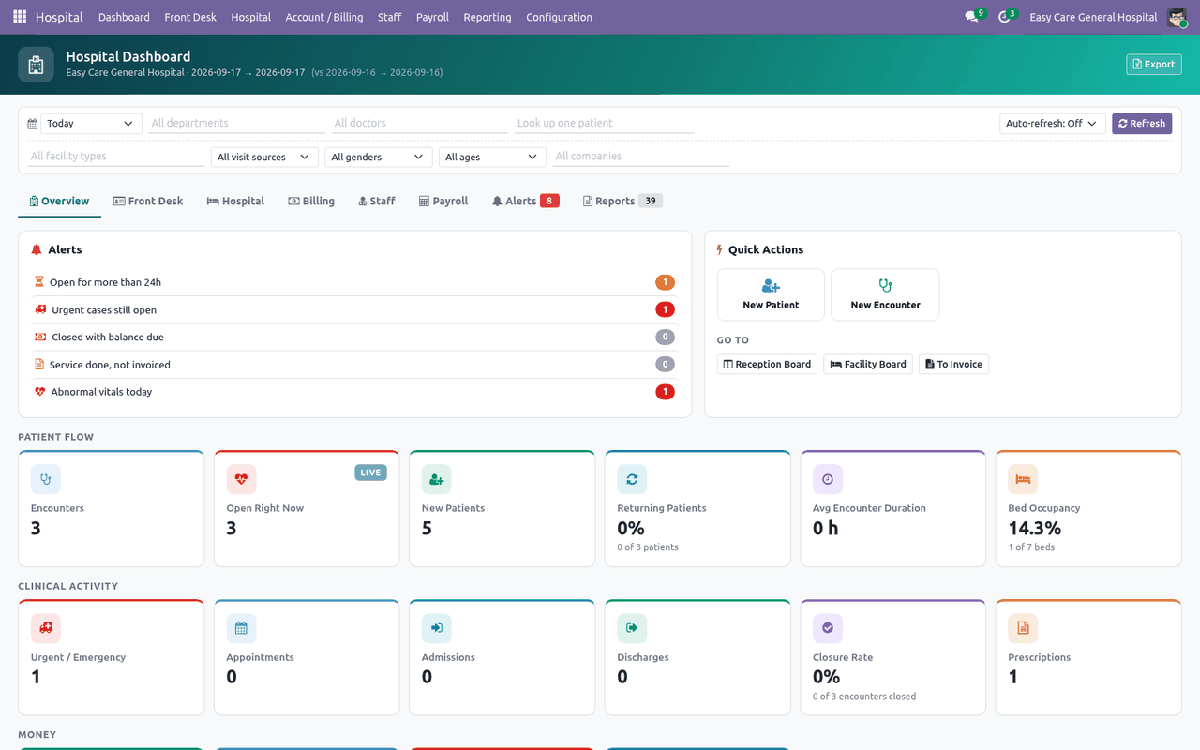Click the heartbeat icon beside Abnormal vitals today
The image size is (1200, 750).
pos(41,392)
